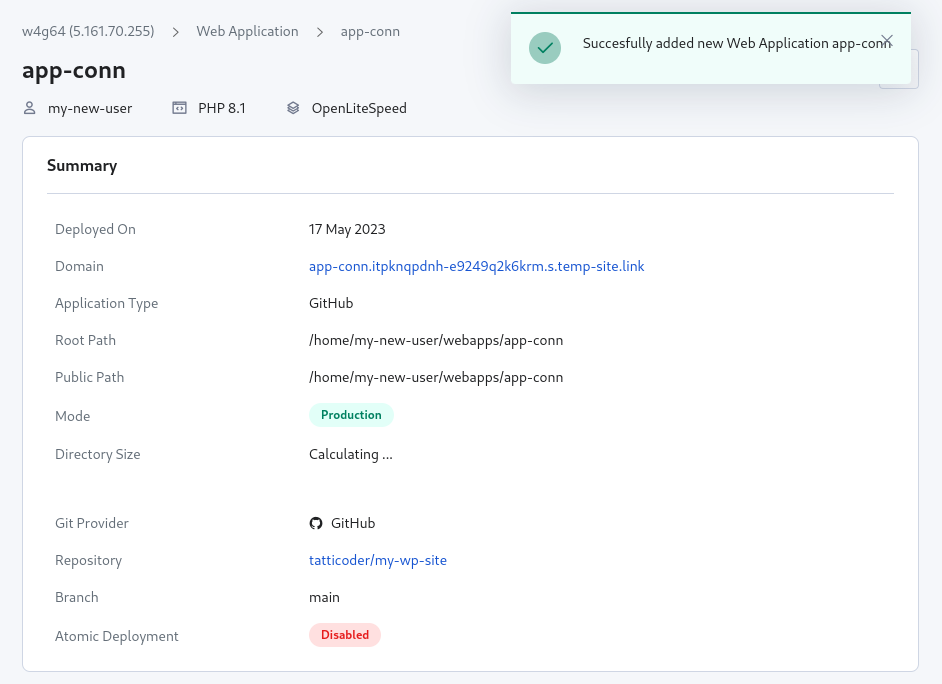Click the my-new-user system user label
The width and height of the screenshot is (942, 684).
pos(90,108)
